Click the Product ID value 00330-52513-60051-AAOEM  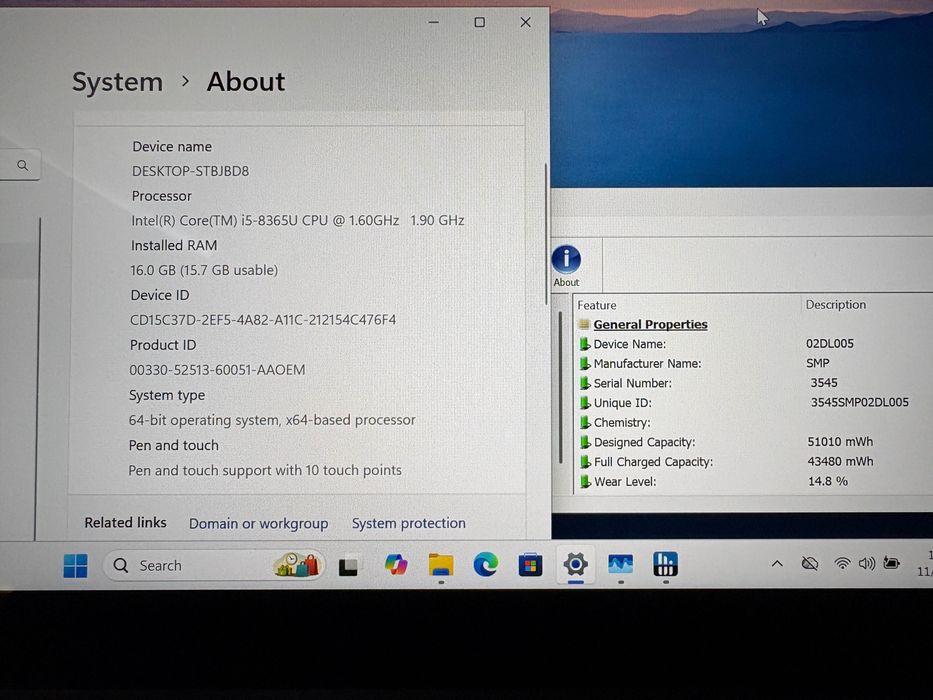(x=217, y=370)
